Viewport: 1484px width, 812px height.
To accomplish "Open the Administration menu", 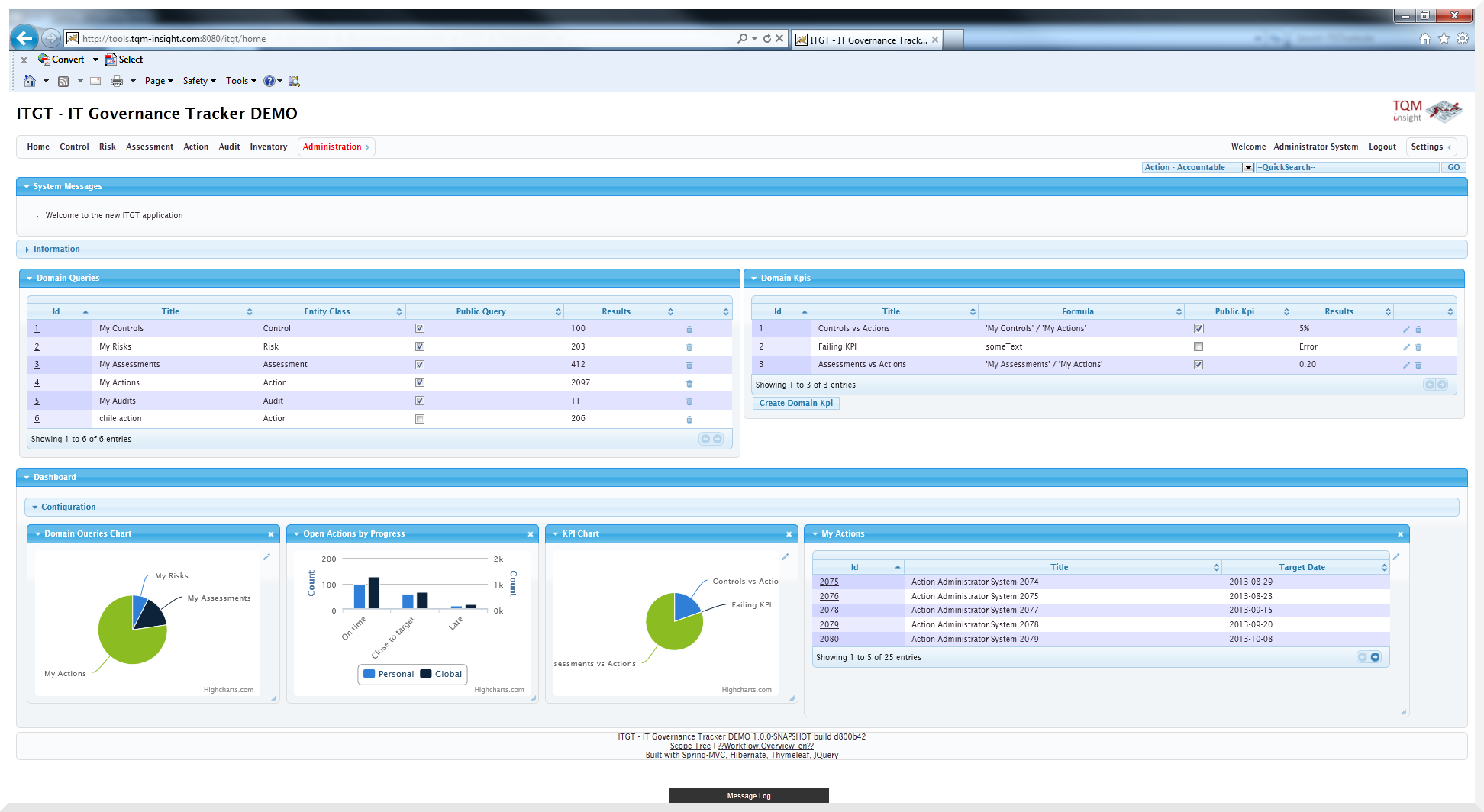I will pos(333,147).
